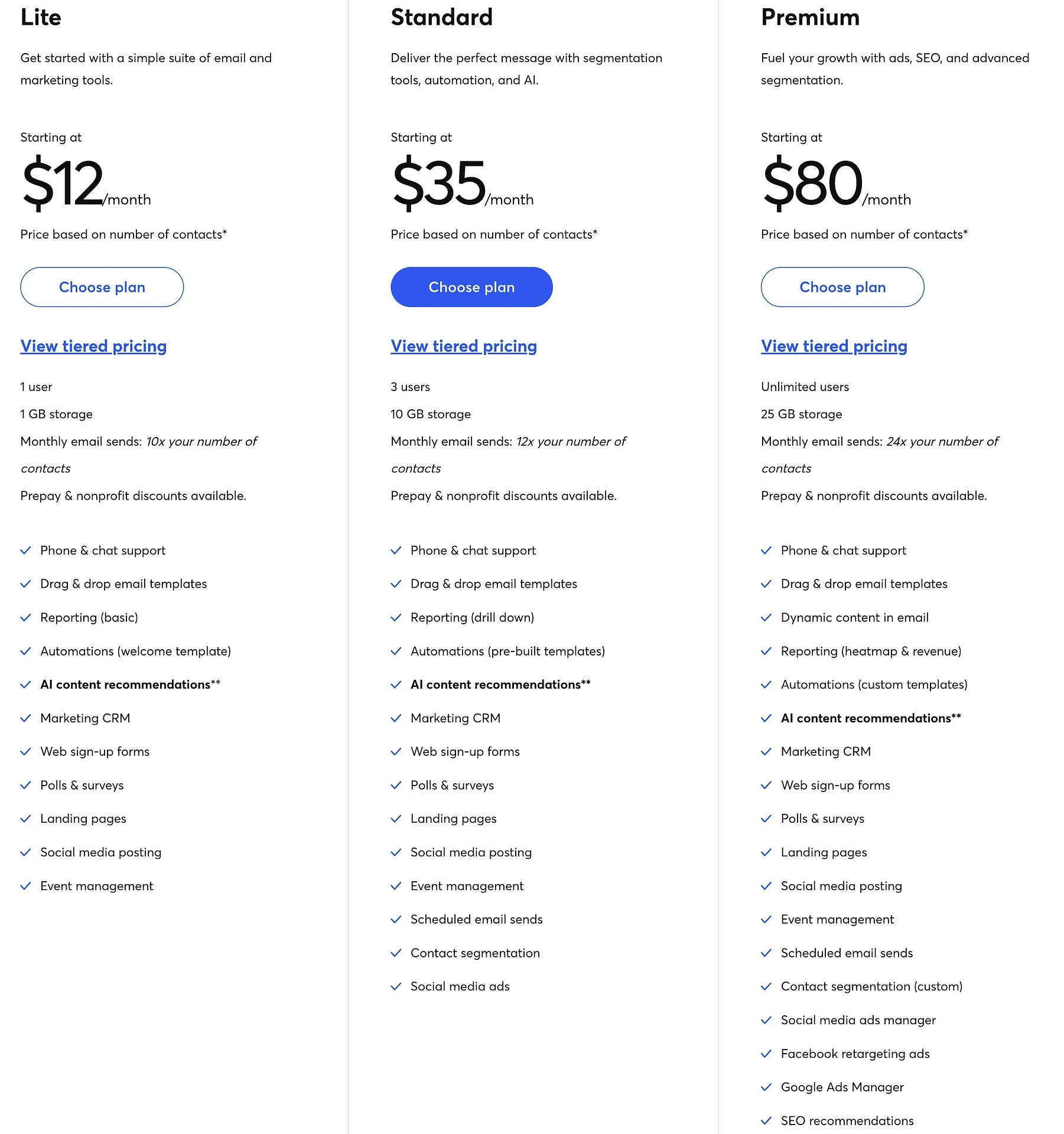Click checkmark beside Google Ads Manager
The image size is (1064, 1134).
766,1087
